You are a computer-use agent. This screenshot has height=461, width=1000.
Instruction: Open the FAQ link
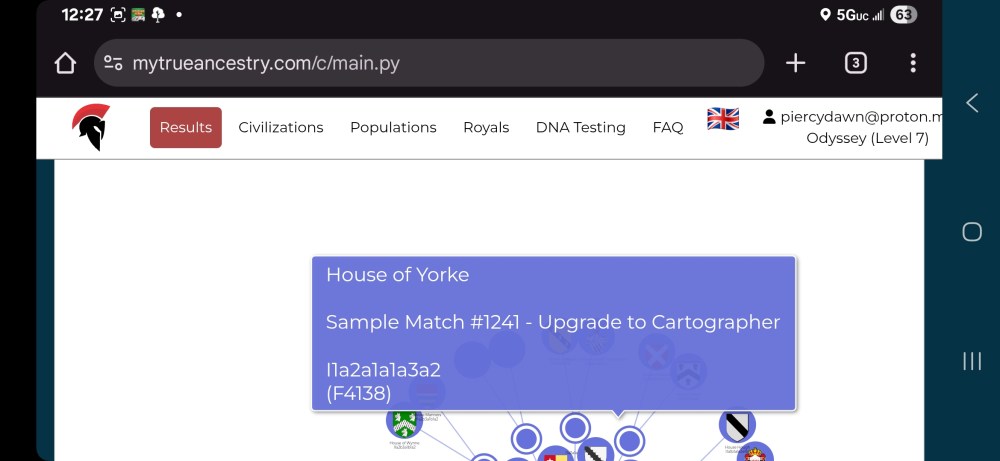coord(668,127)
